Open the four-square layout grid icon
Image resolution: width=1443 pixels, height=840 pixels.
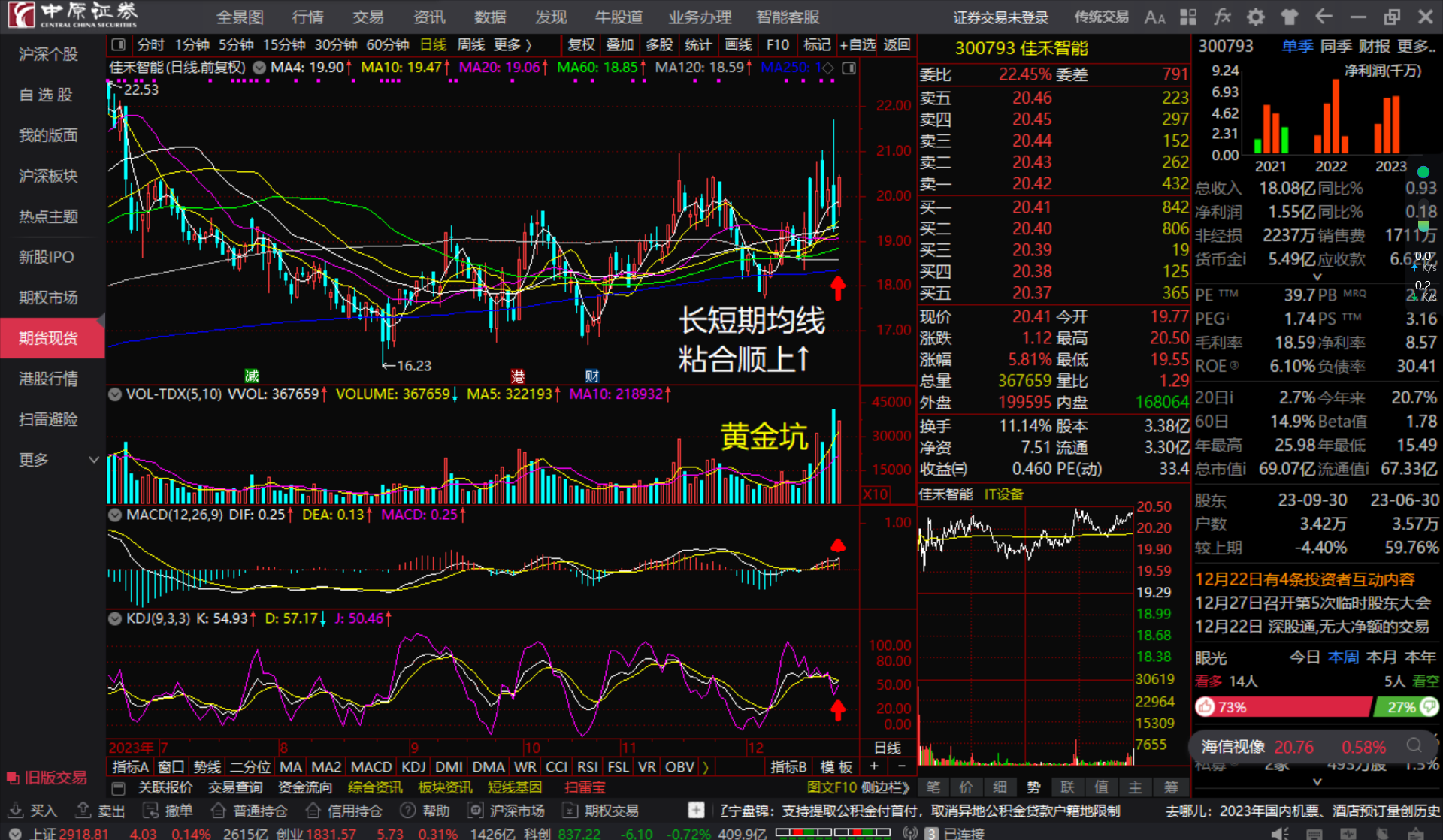click(1188, 17)
